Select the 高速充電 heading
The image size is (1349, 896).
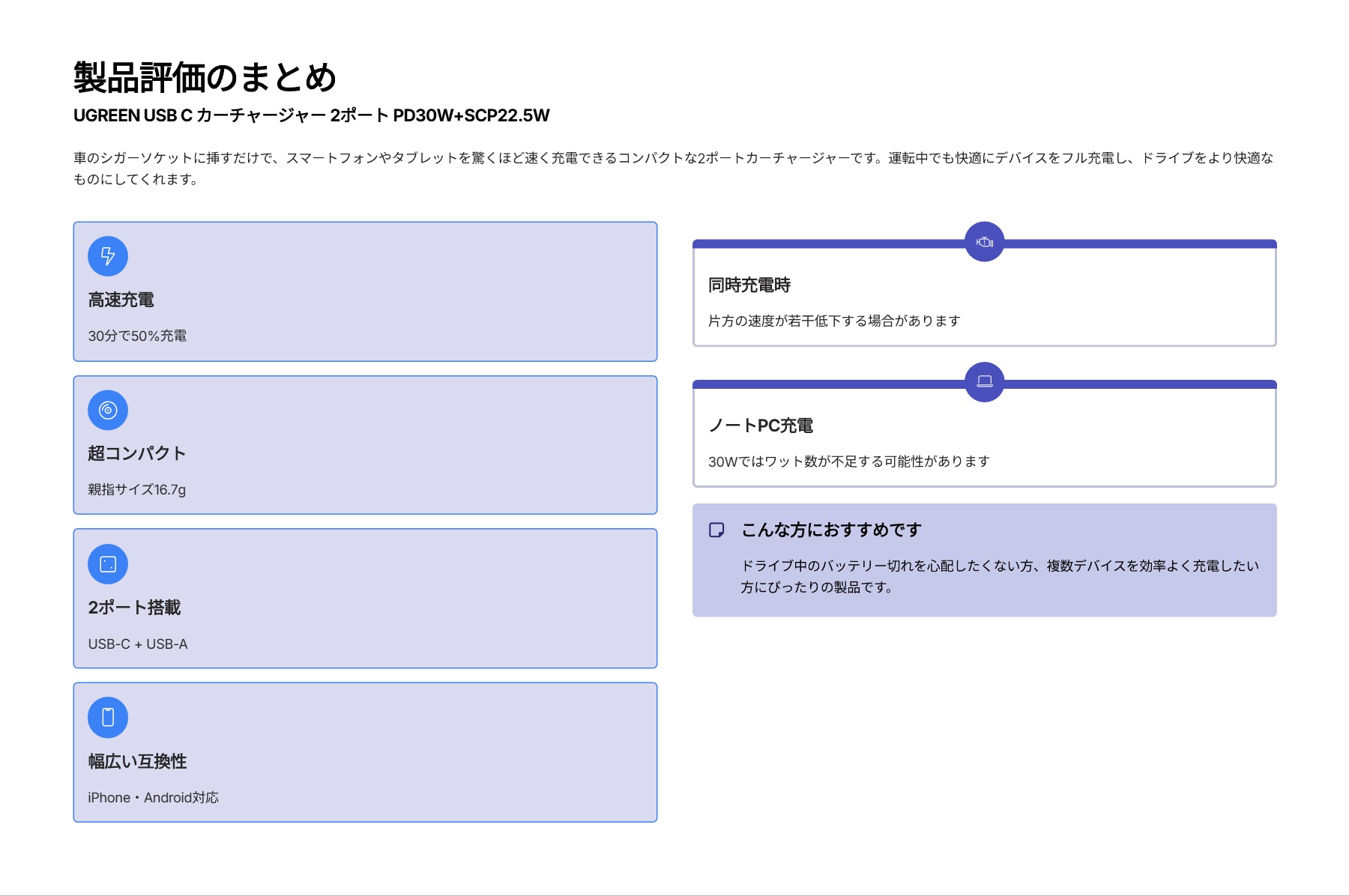pos(121,300)
